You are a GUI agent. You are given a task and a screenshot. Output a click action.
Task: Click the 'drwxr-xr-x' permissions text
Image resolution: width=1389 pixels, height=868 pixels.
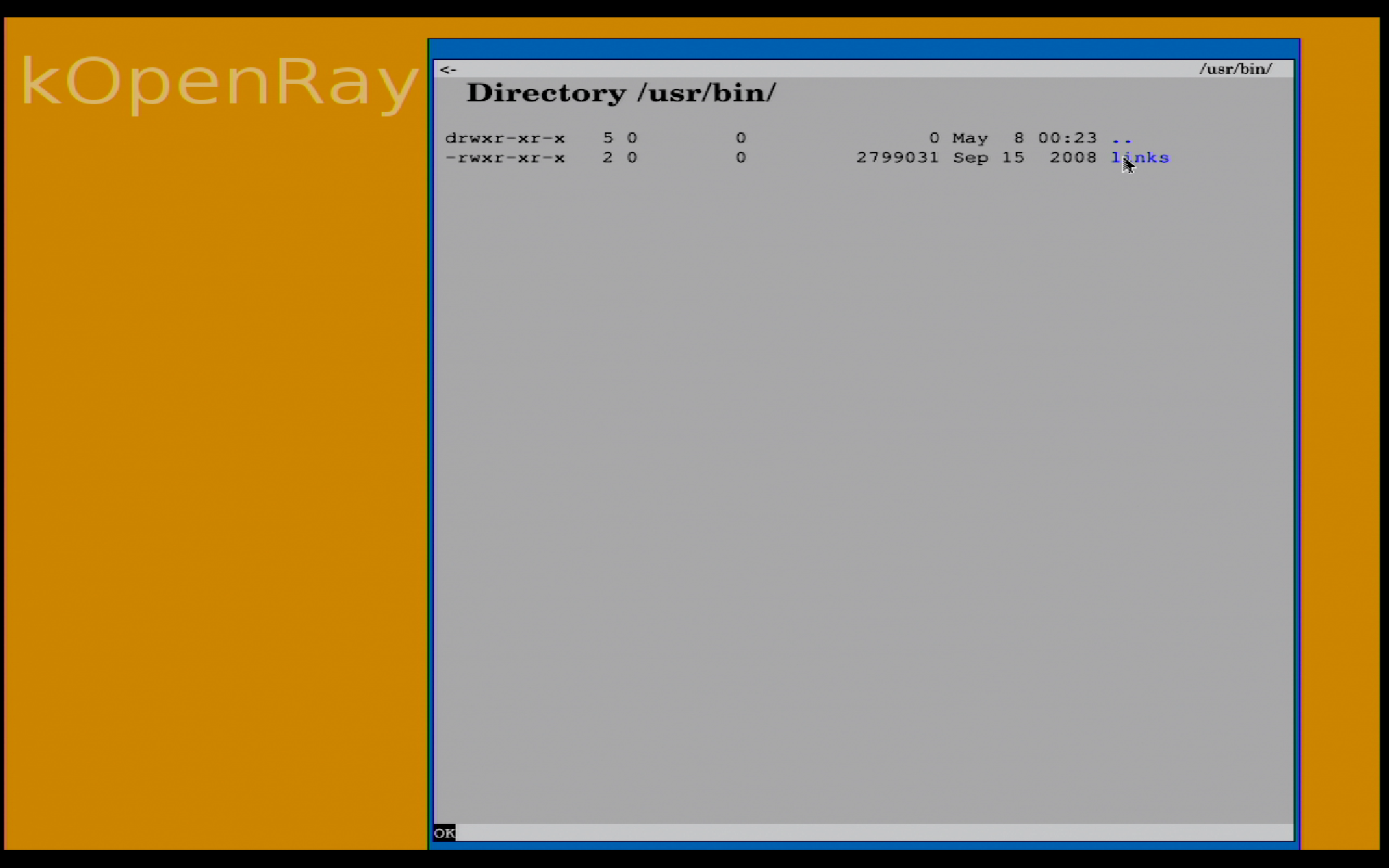point(505,138)
